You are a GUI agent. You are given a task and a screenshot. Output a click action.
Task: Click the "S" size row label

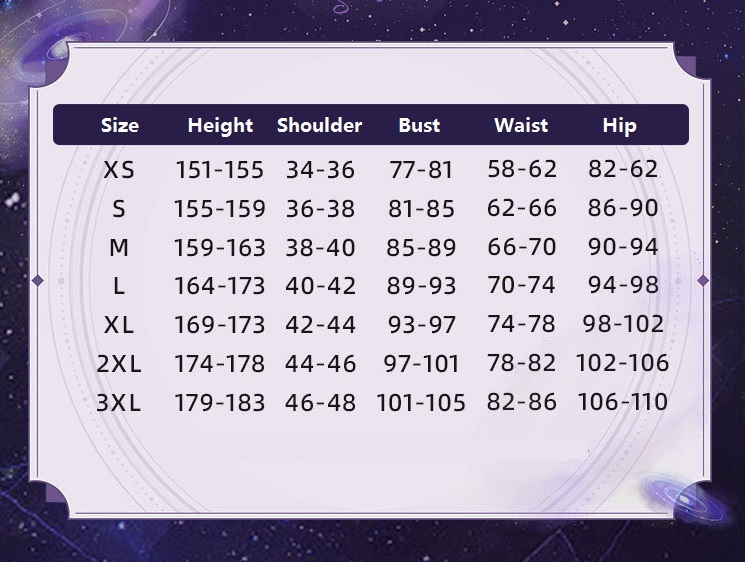[119, 209]
